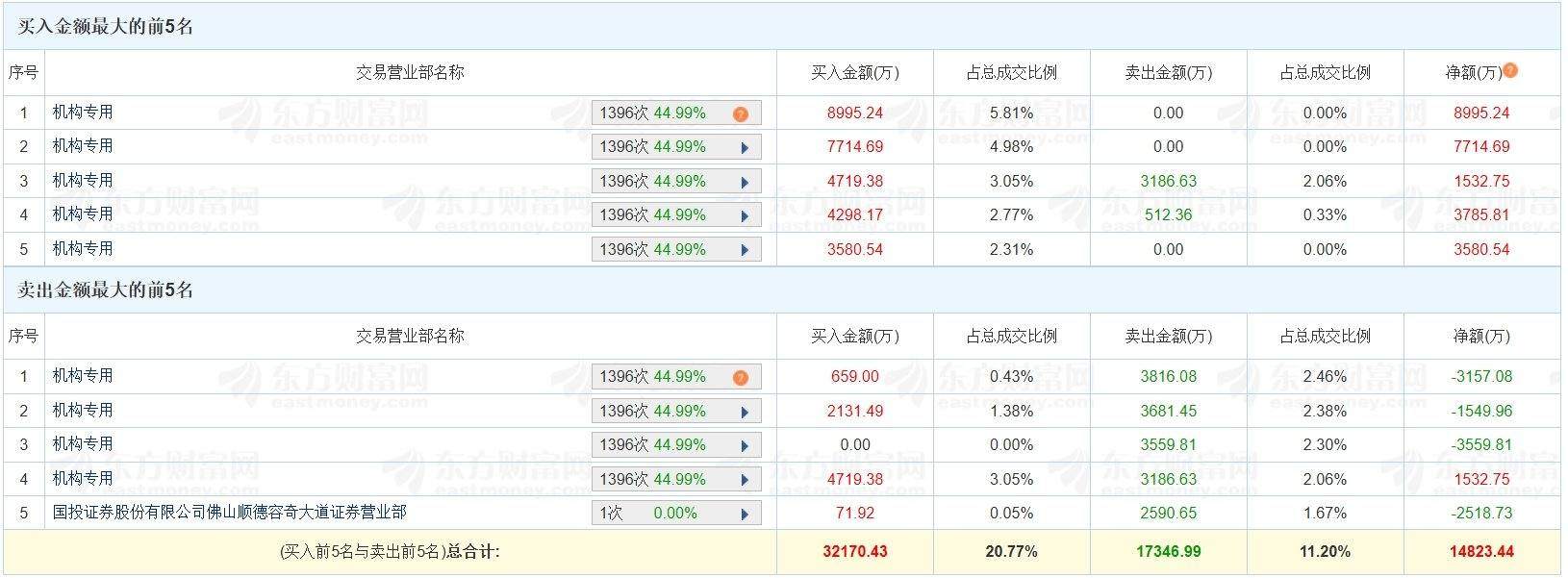
Task: Click arrow icon in buy row with 2.31%
Action: [x=745, y=251]
